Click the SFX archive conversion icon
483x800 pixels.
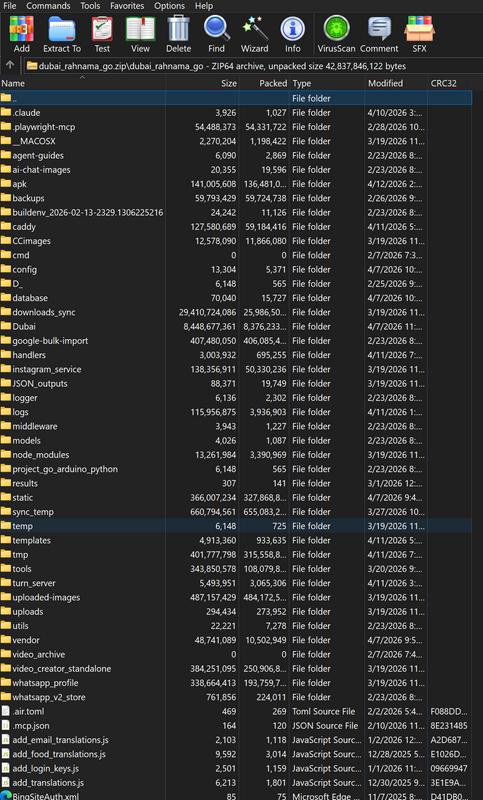point(419,34)
